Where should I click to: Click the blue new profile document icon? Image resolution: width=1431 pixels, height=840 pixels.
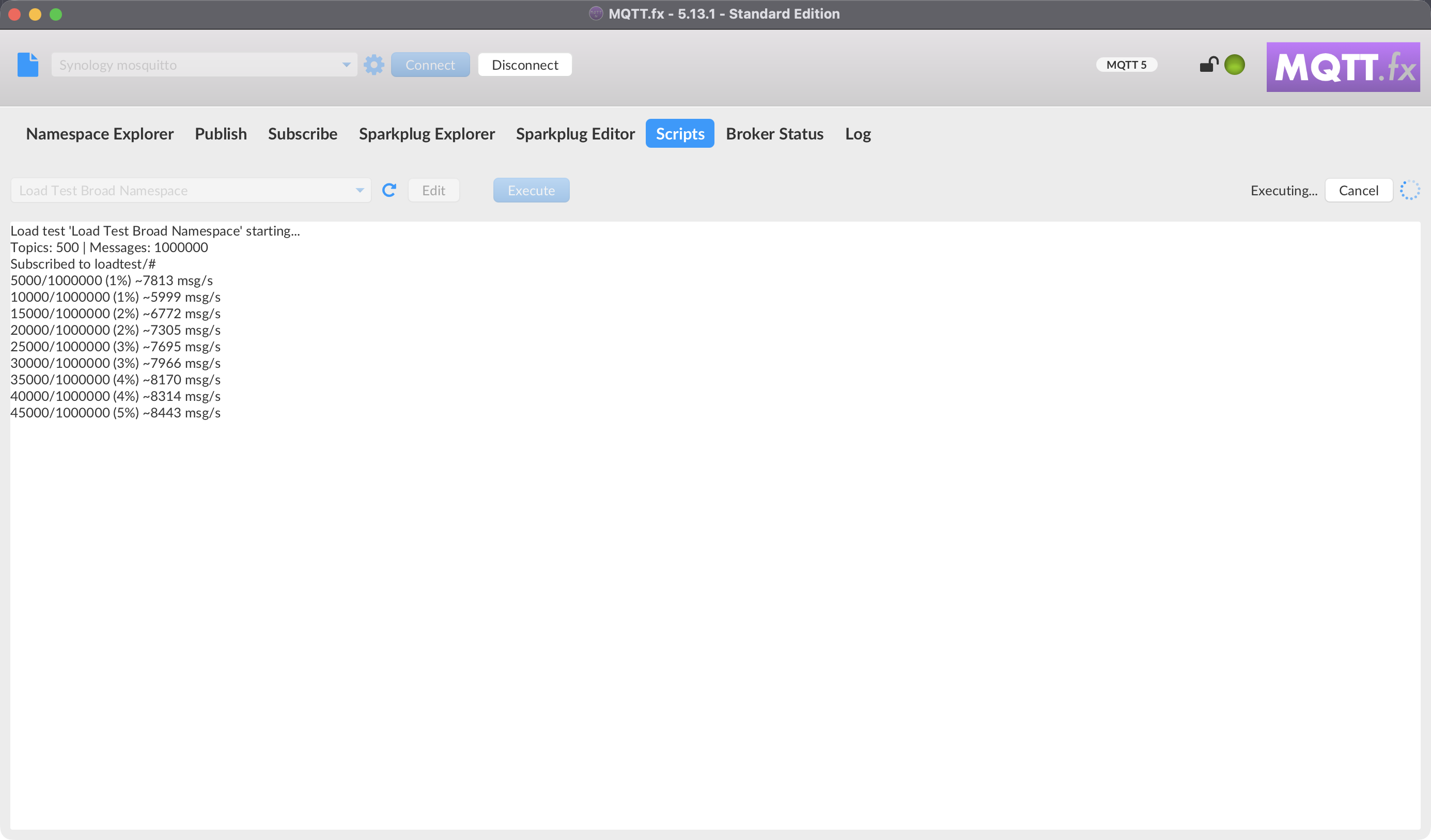[x=28, y=65]
